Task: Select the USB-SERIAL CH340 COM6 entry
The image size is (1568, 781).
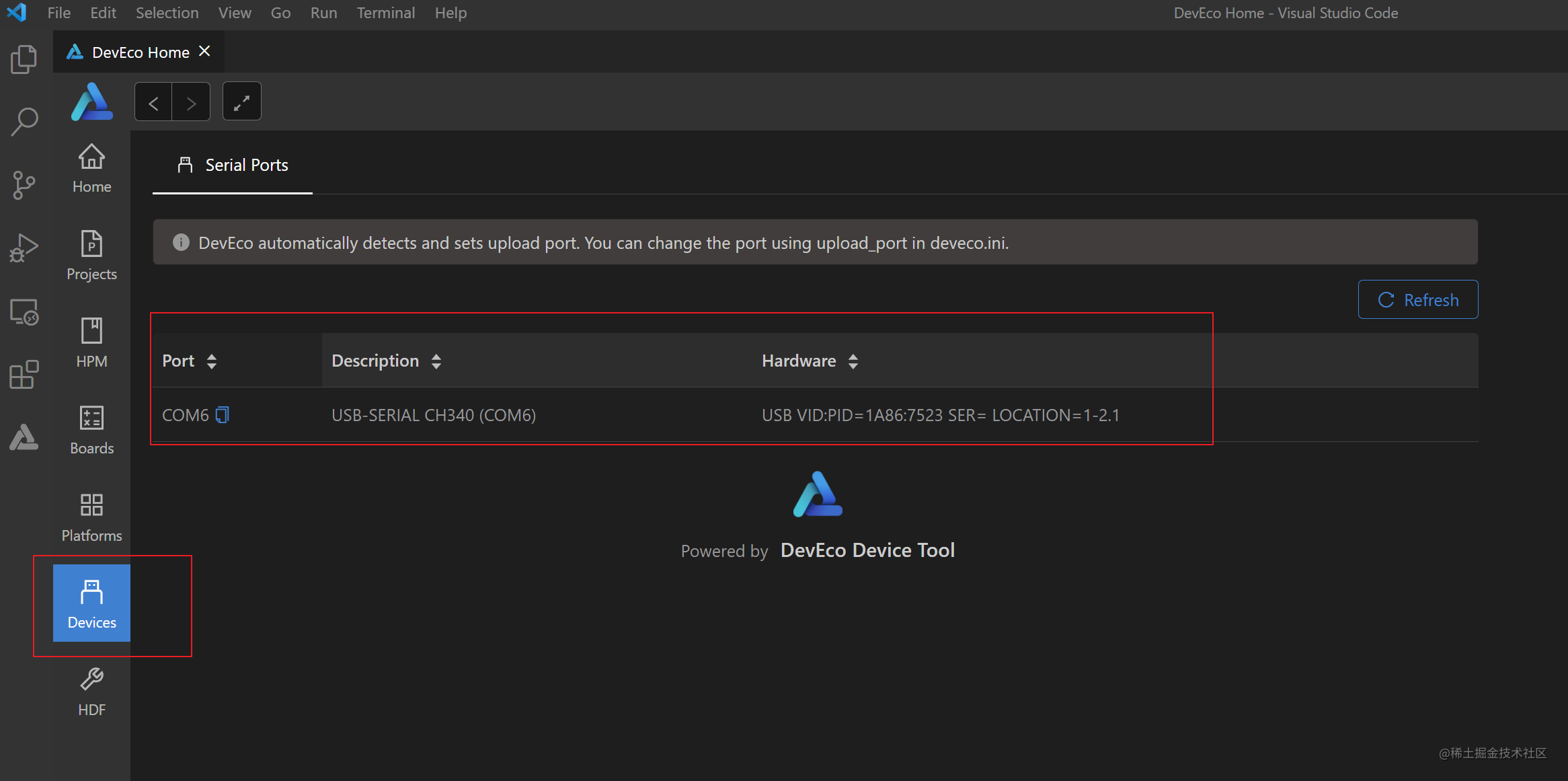Action: coord(433,413)
